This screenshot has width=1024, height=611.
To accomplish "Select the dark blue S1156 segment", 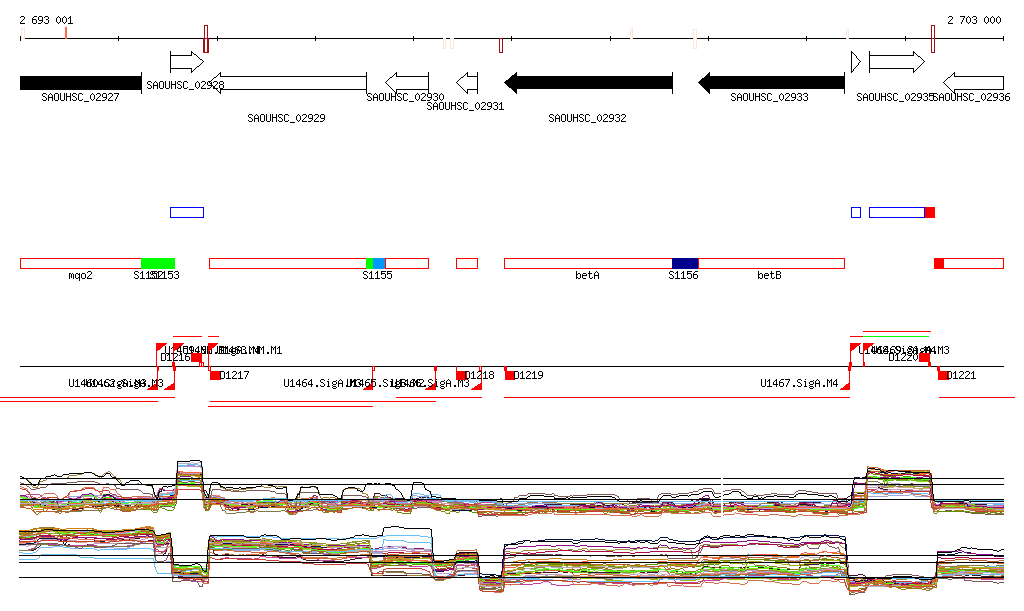I will (685, 264).
